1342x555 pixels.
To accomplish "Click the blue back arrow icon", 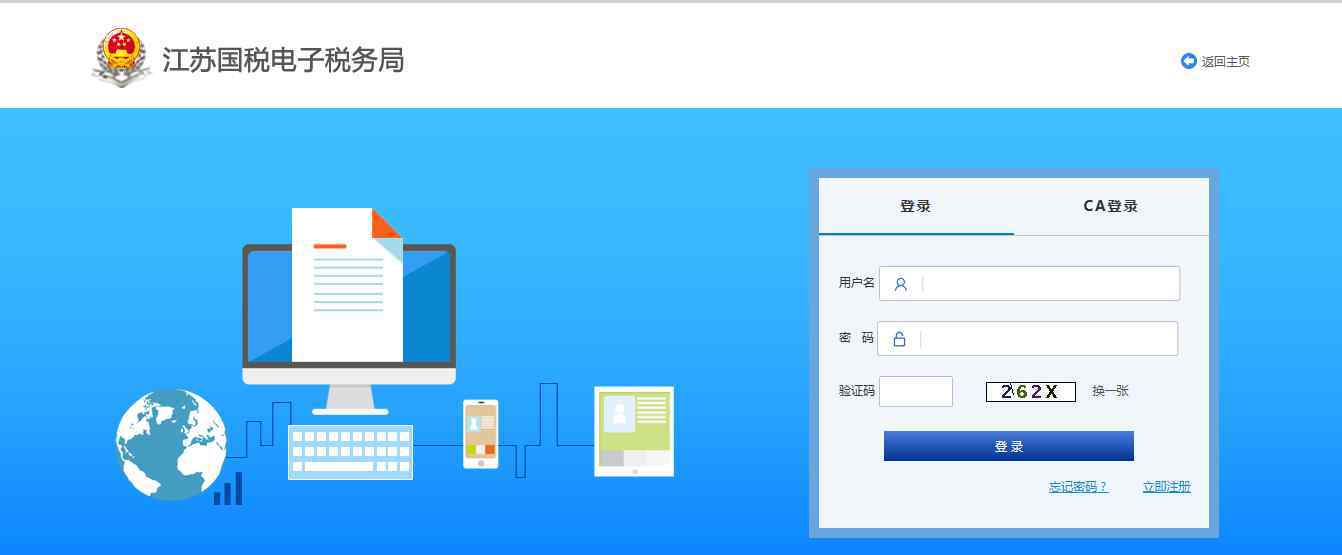I will click(x=1188, y=61).
